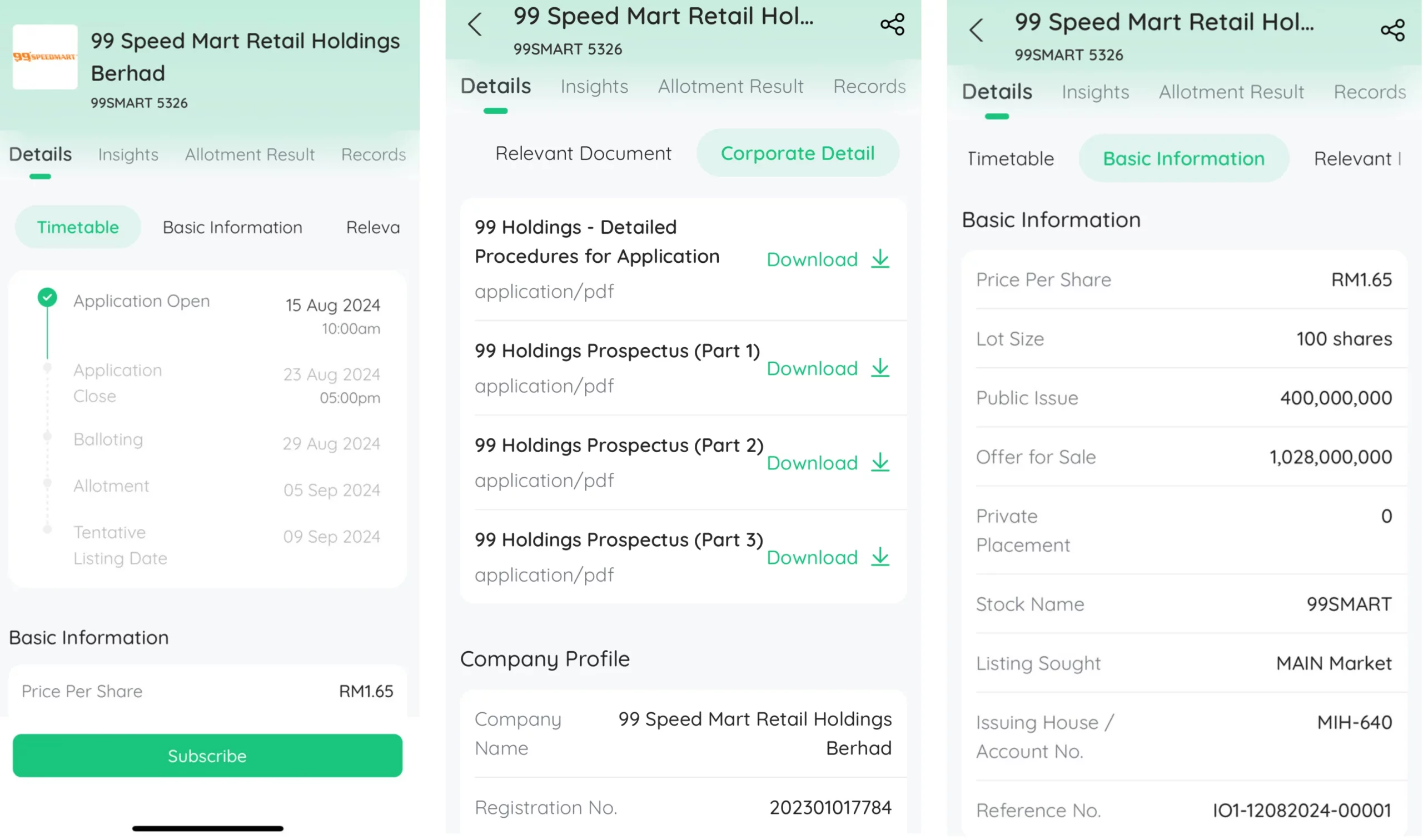
Task: Select Corporate Detail pill in middle screen
Action: (797, 153)
